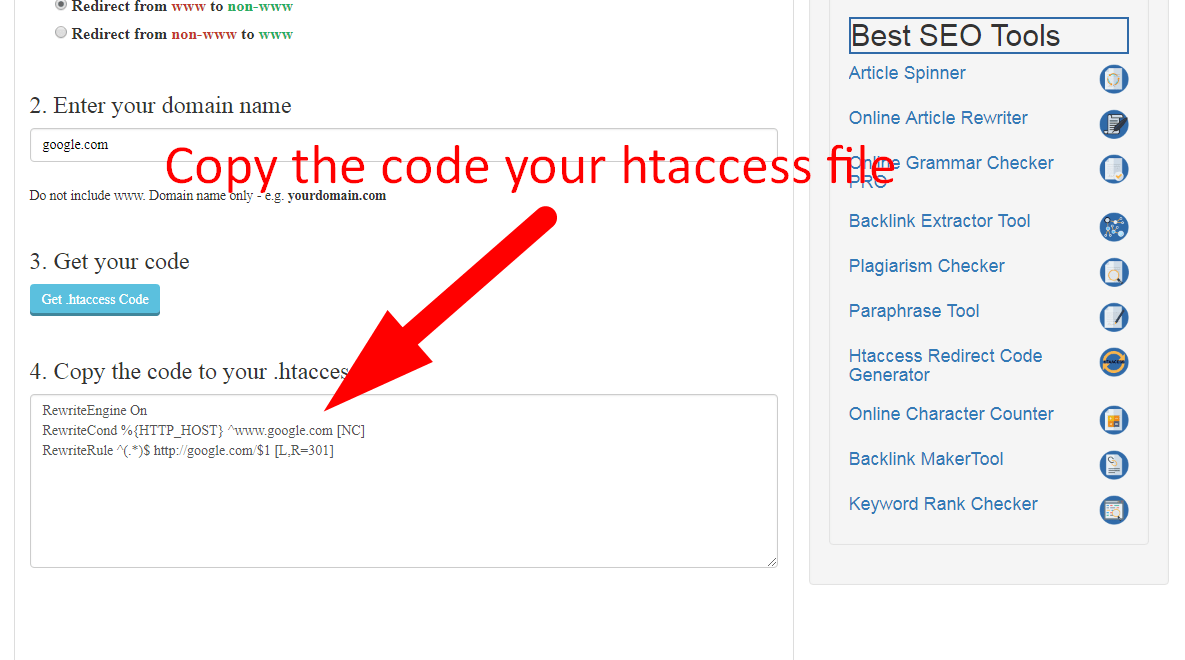
Task: Open the Paraphrase Tool link
Action: click(913, 311)
